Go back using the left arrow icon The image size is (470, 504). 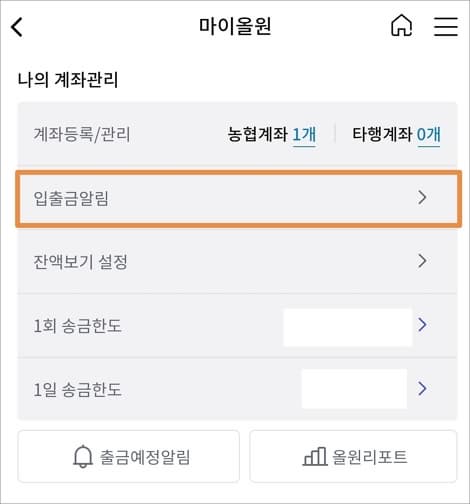point(17,27)
